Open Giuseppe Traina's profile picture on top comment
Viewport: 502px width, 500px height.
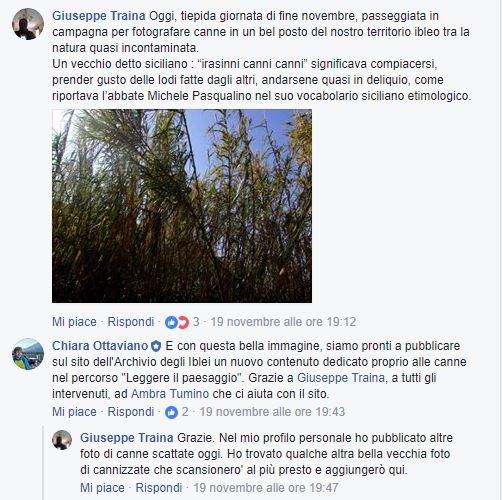[28, 24]
